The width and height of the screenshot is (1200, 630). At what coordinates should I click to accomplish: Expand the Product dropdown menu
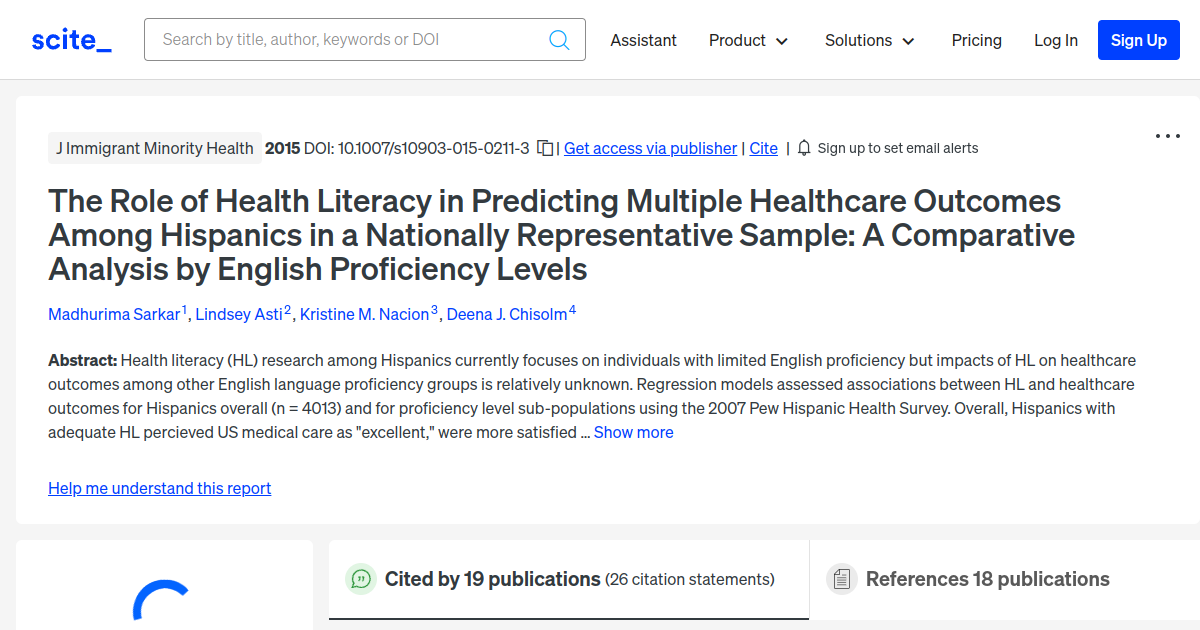[x=748, y=41]
